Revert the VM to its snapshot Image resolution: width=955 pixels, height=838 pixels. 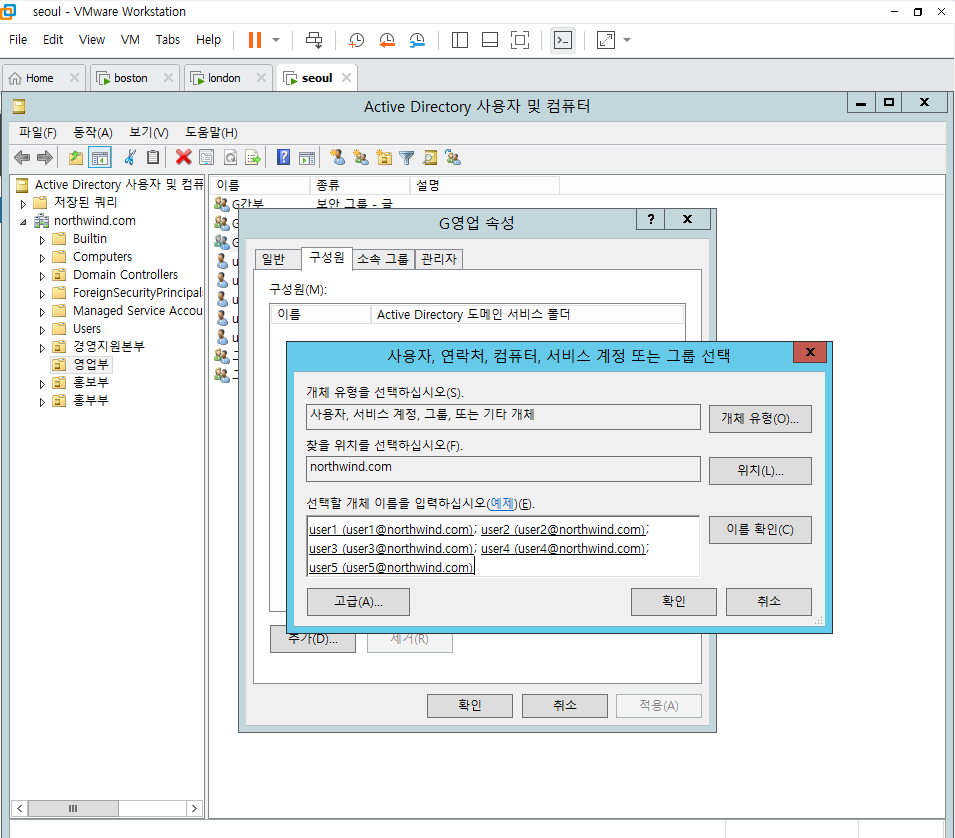(x=387, y=40)
